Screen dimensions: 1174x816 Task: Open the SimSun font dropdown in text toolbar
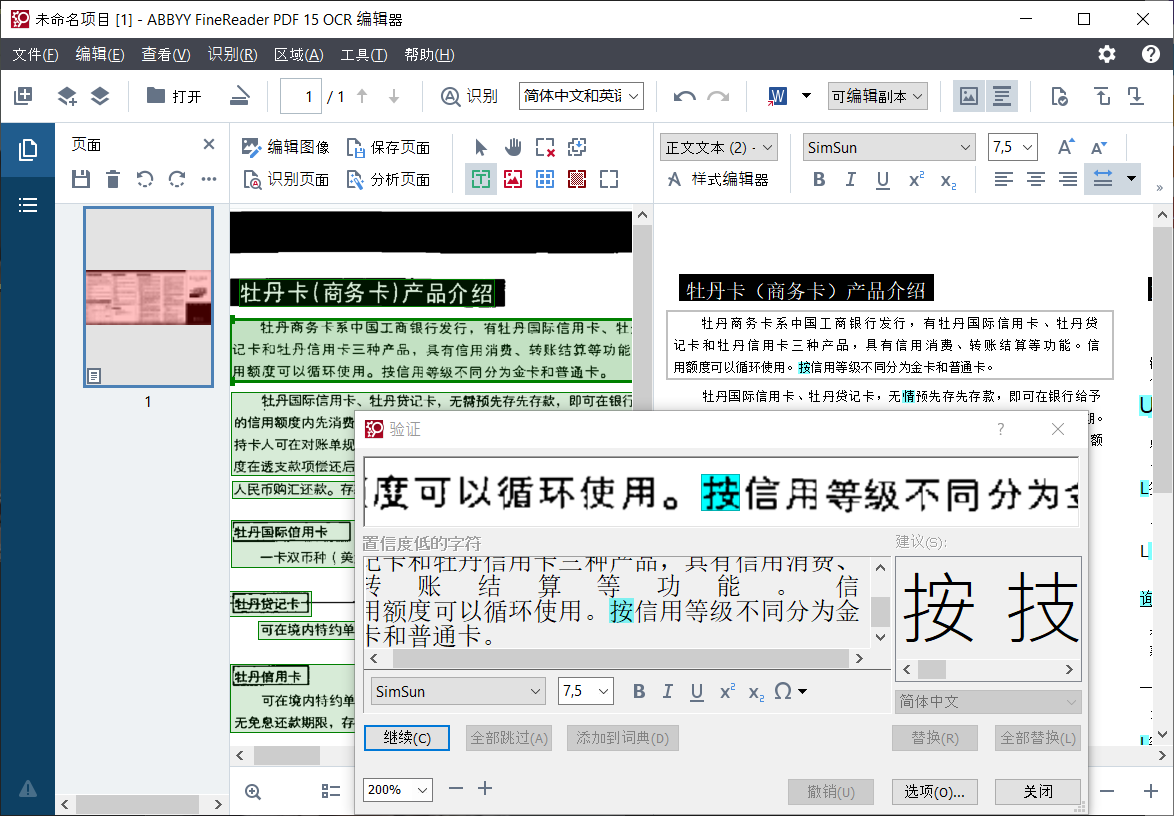pos(889,148)
